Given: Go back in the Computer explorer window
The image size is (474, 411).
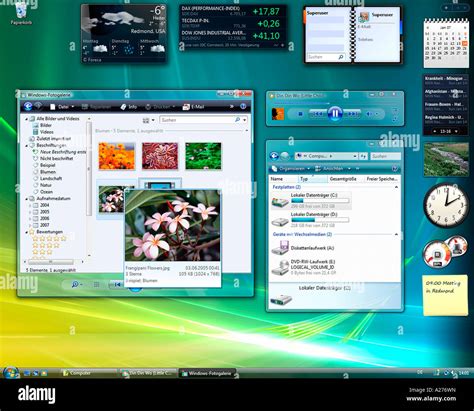Looking at the screenshot, I should click(274, 156).
